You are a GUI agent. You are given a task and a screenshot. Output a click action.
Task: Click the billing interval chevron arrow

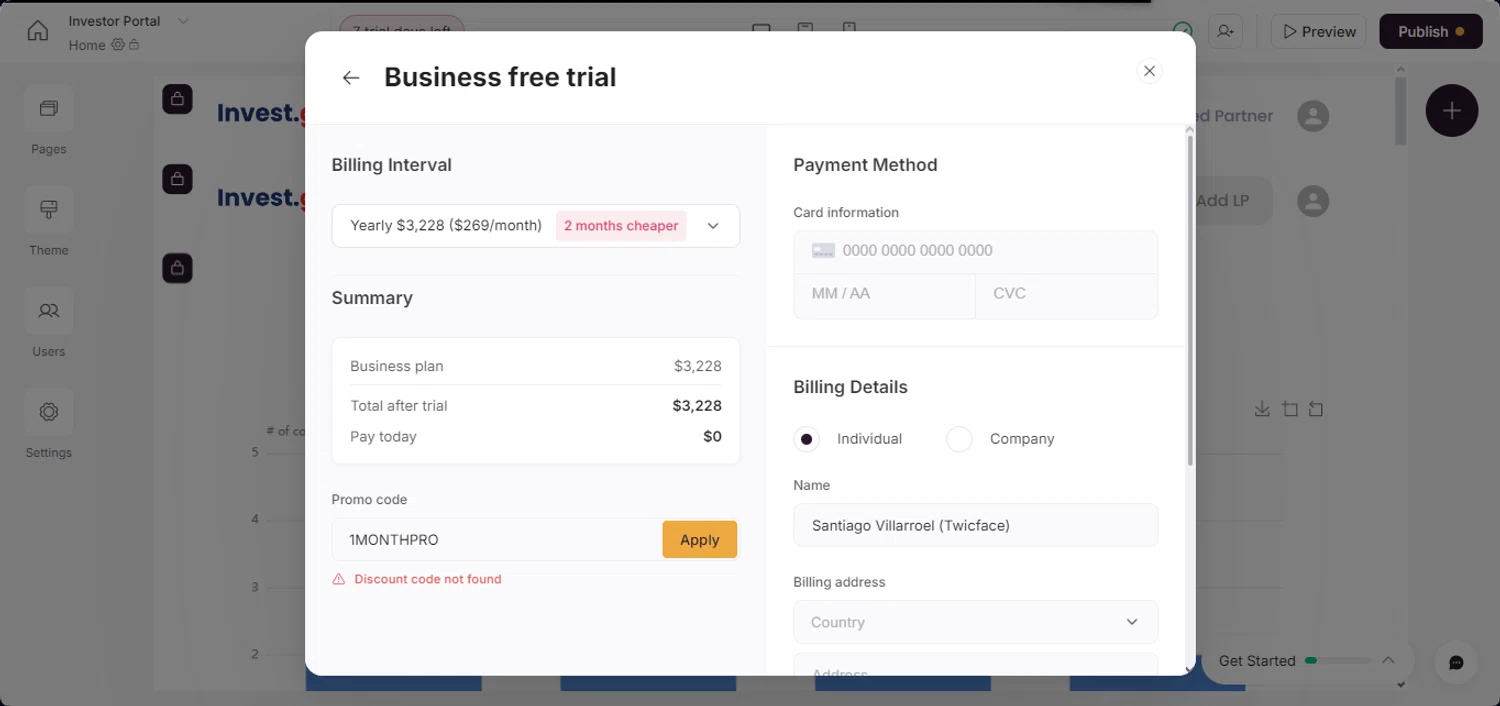pyautogui.click(x=713, y=226)
